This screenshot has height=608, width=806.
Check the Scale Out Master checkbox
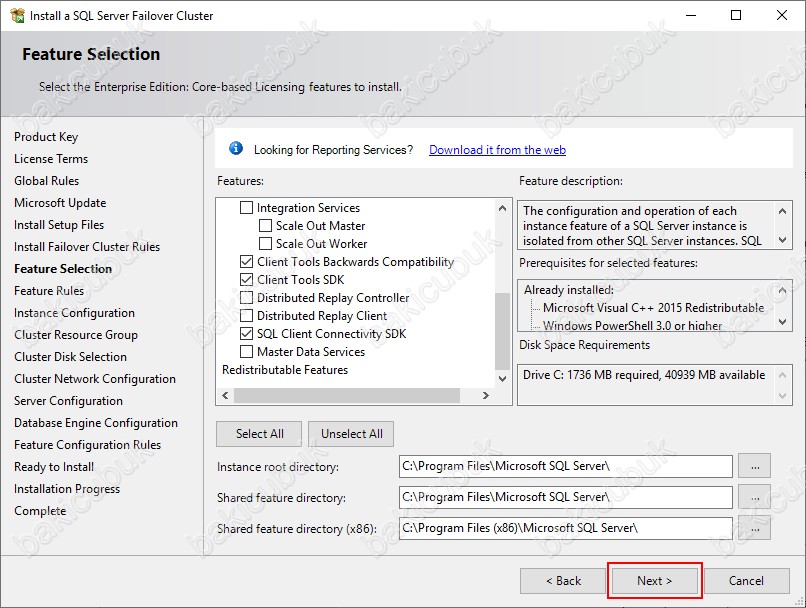click(265, 226)
